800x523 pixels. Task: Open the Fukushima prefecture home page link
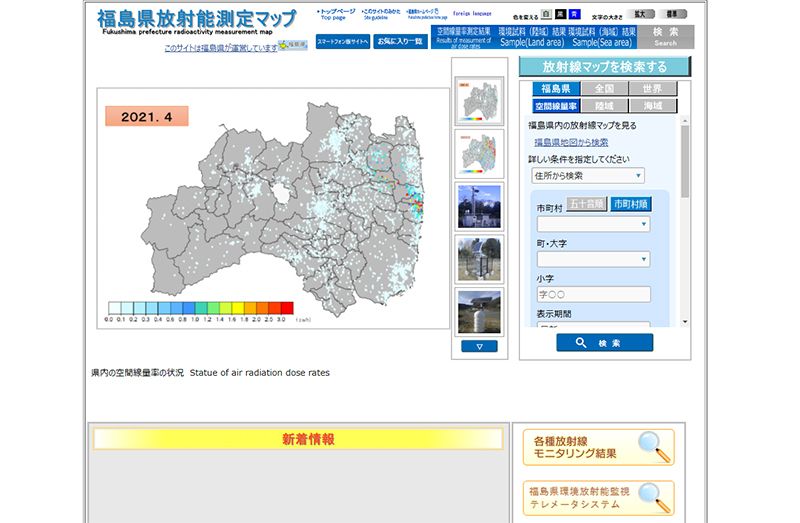point(426,14)
